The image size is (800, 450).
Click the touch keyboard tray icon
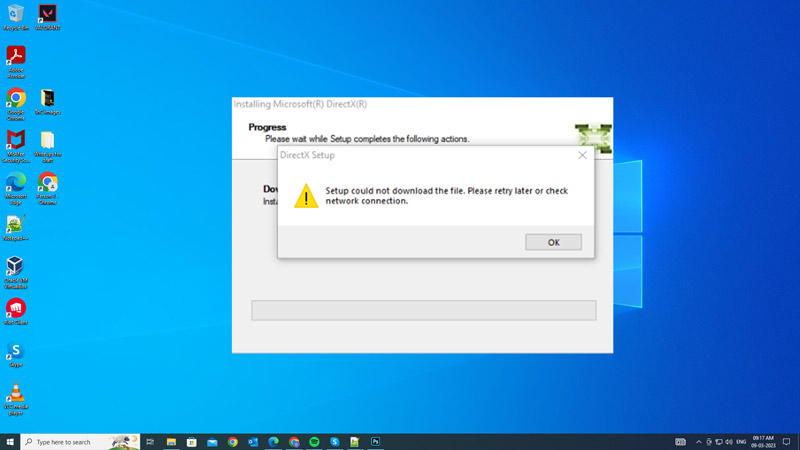coord(681,442)
